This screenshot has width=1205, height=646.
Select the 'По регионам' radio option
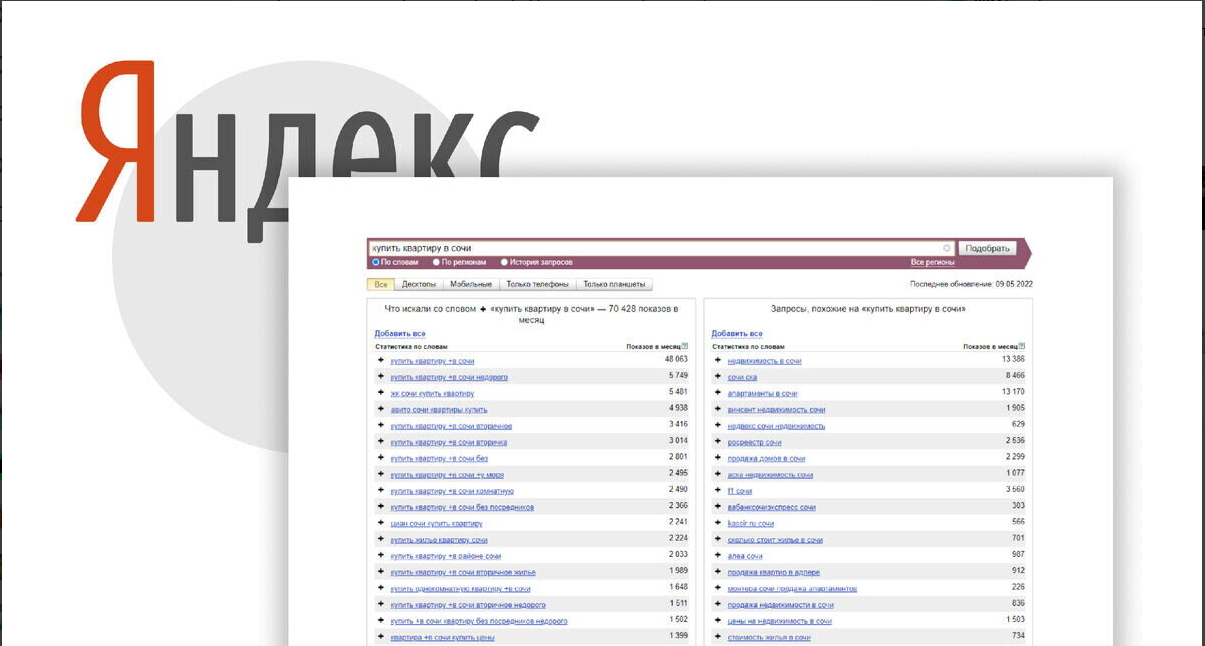coord(436,262)
